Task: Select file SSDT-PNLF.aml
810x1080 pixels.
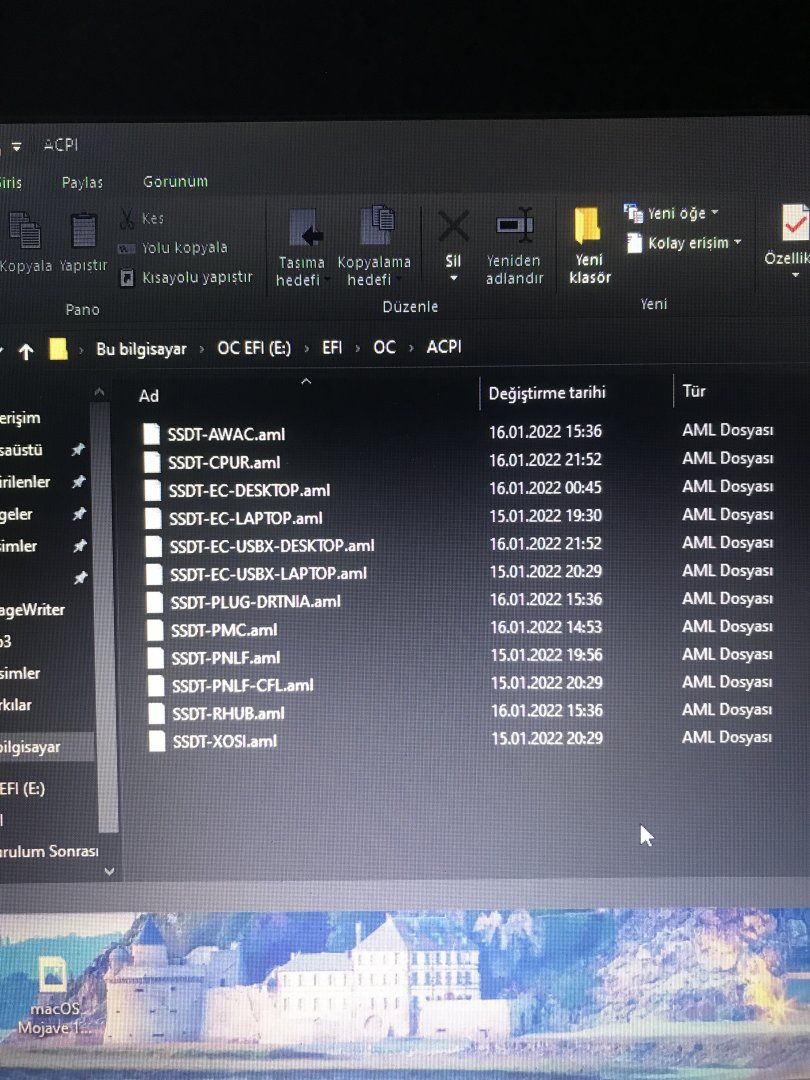Action: click(x=226, y=658)
